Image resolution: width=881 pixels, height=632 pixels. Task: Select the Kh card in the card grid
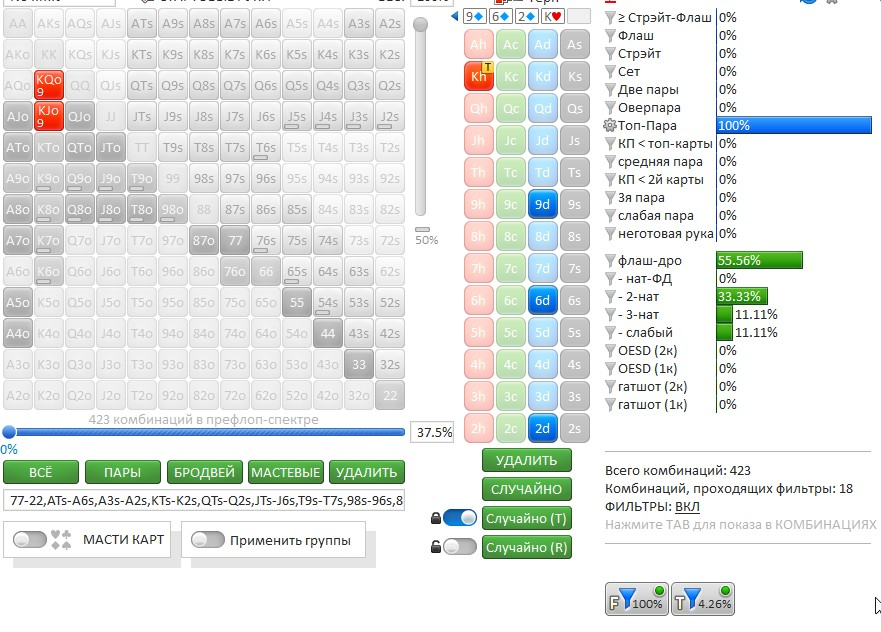(x=479, y=76)
